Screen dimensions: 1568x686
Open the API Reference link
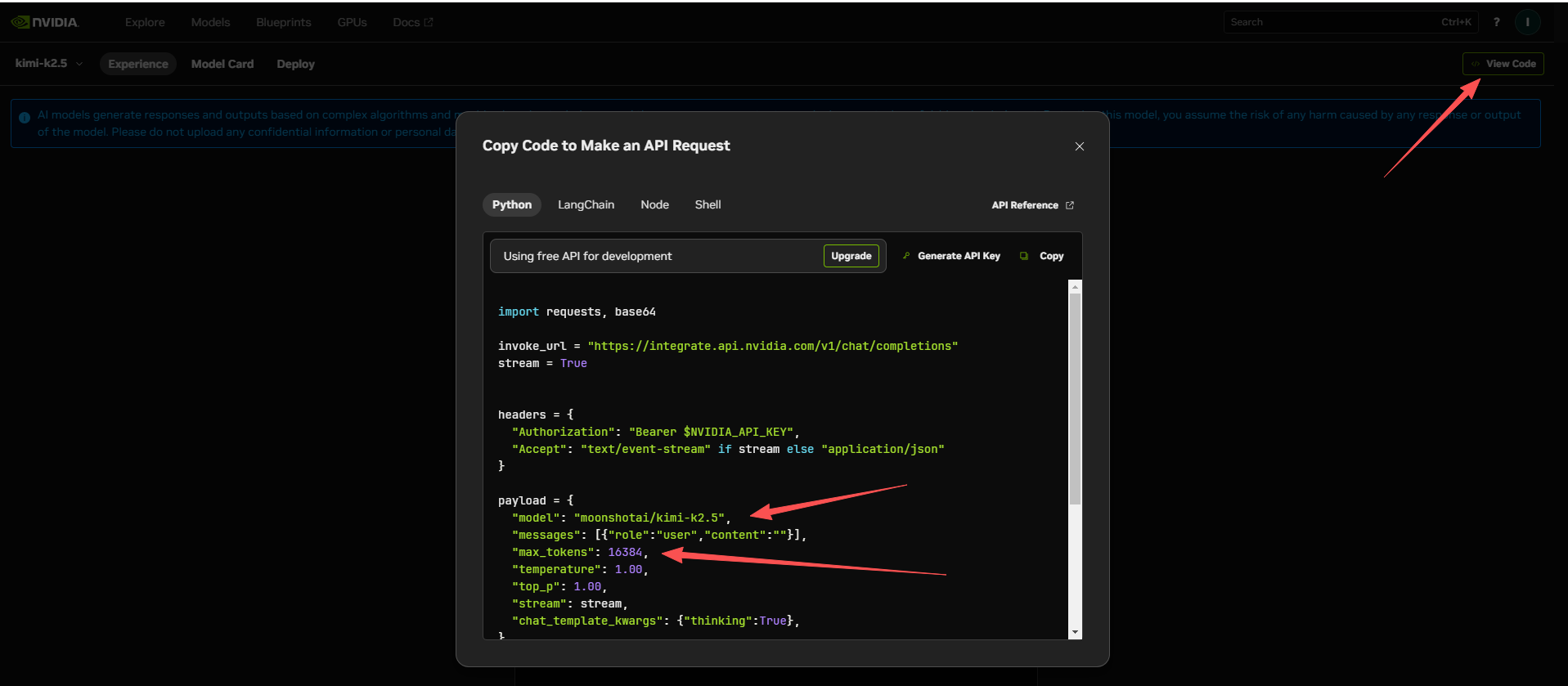tap(1032, 205)
